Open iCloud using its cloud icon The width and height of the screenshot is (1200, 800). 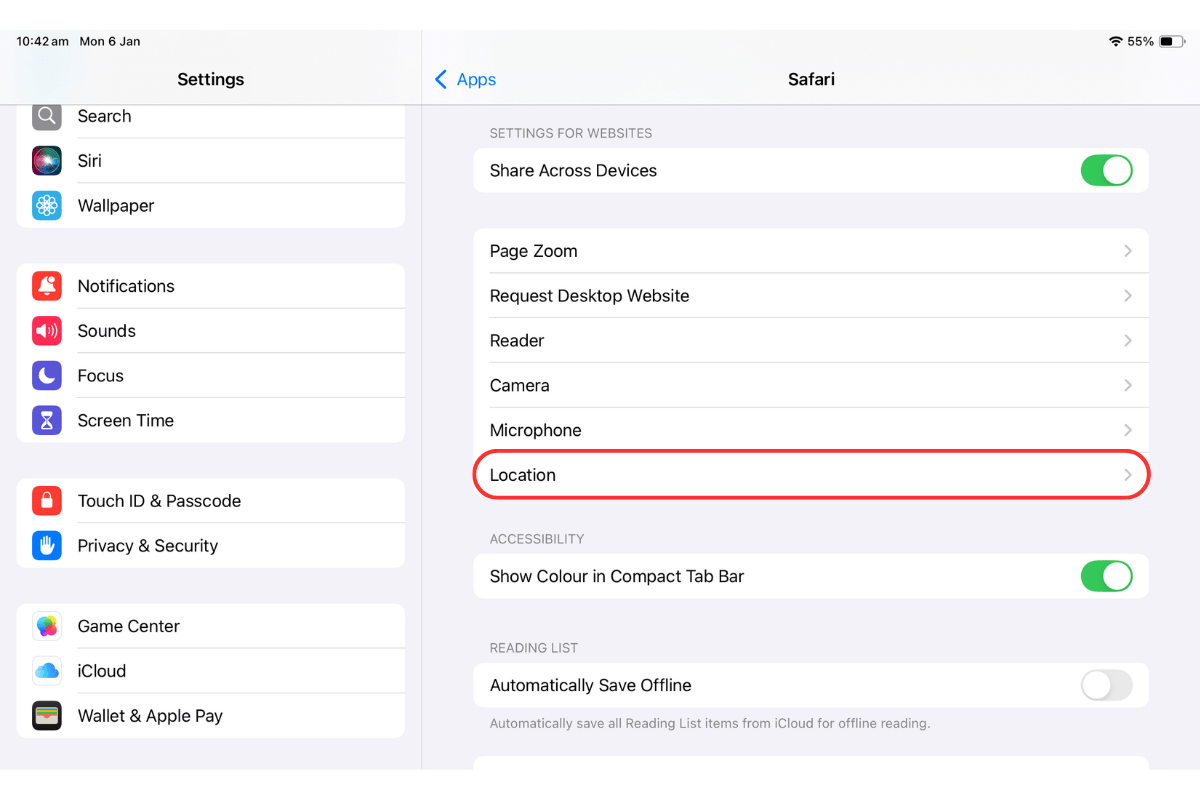(x=46, y=670)
